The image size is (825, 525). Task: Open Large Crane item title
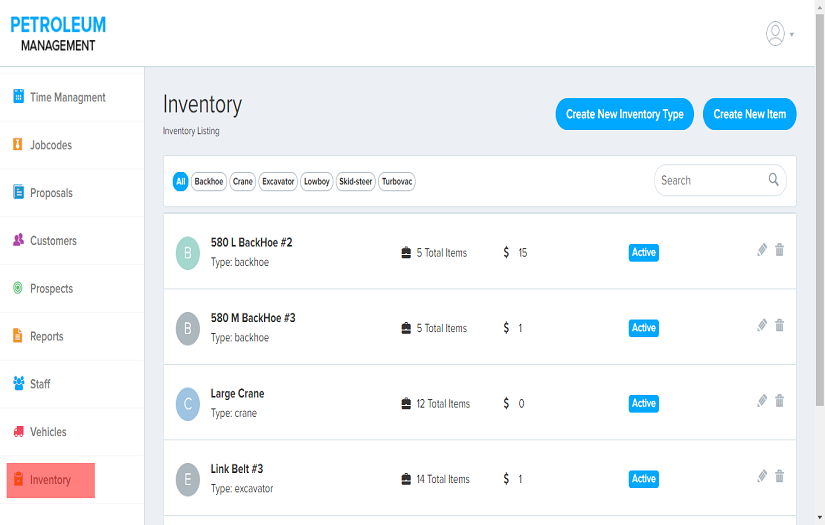coord(237,393)
